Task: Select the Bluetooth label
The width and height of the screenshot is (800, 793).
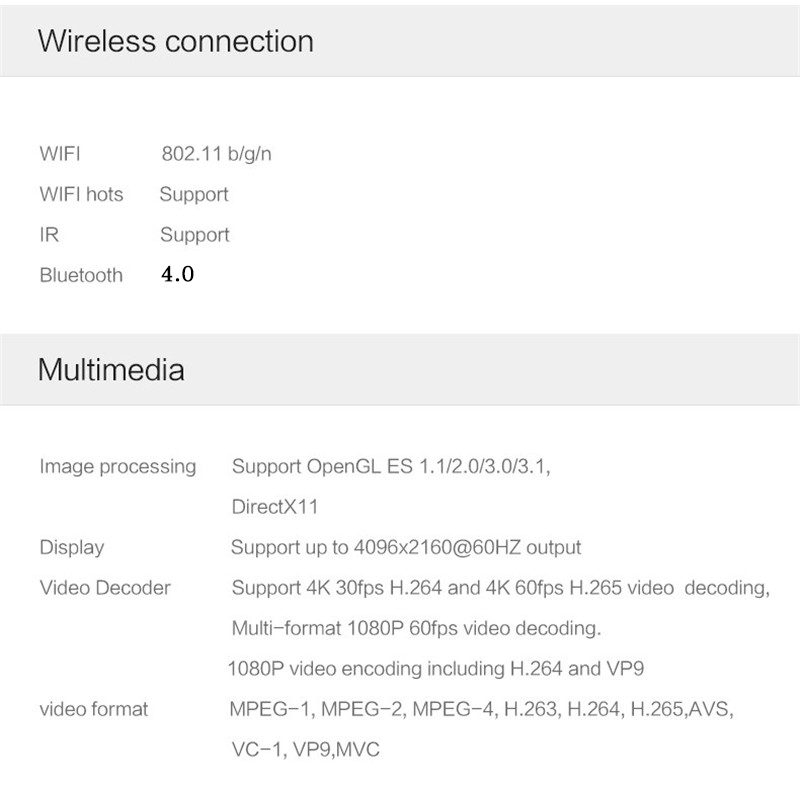Action: pos(81,275)
